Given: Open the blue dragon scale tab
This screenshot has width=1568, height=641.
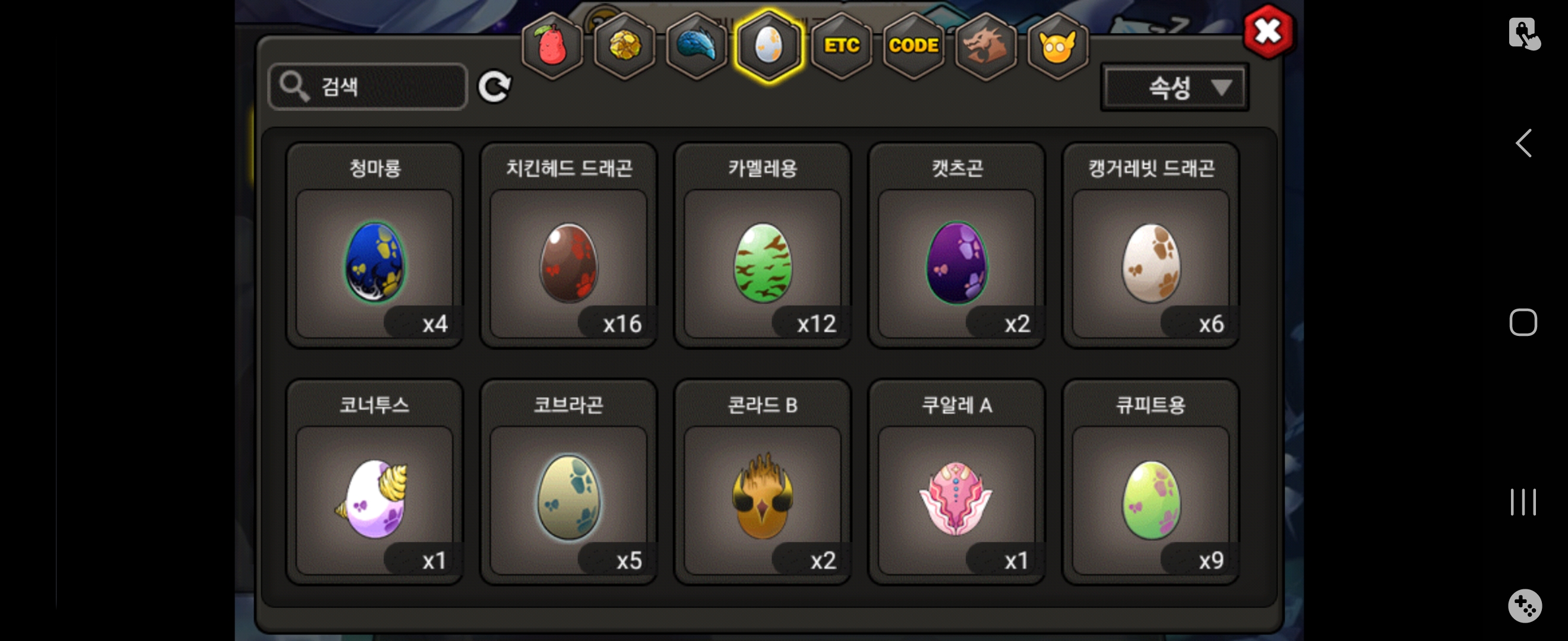Looking at the screenshot, I should pyautogui.click(x=696, y=46).
